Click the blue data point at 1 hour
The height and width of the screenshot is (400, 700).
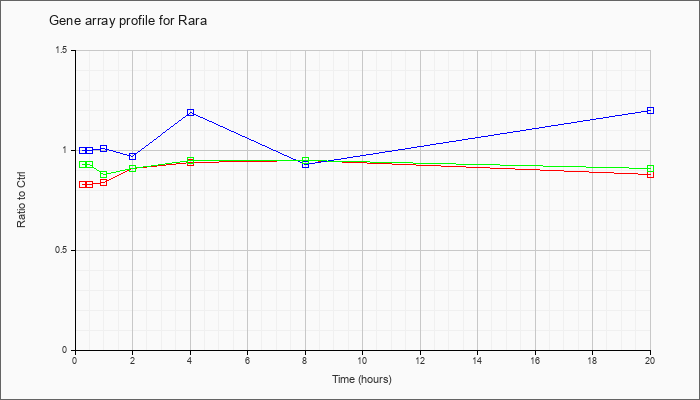[x=104, y=148]
